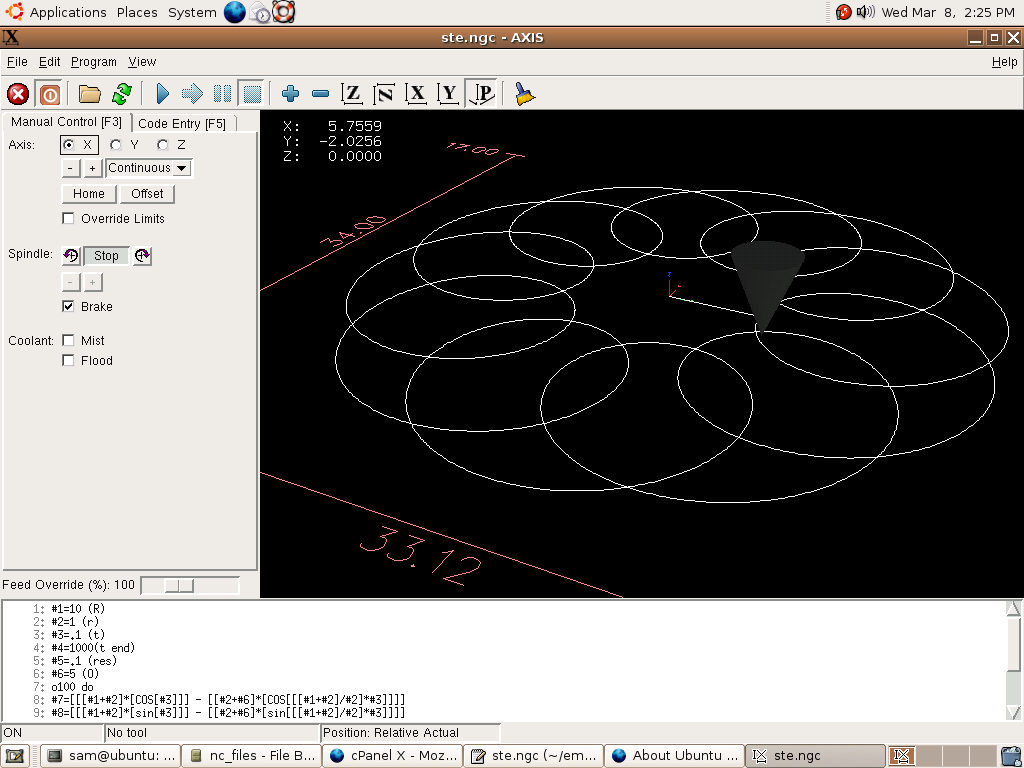Click the spindle Stop button
The height and width of the screenshot is (768, 1024).
pos(106,256)
